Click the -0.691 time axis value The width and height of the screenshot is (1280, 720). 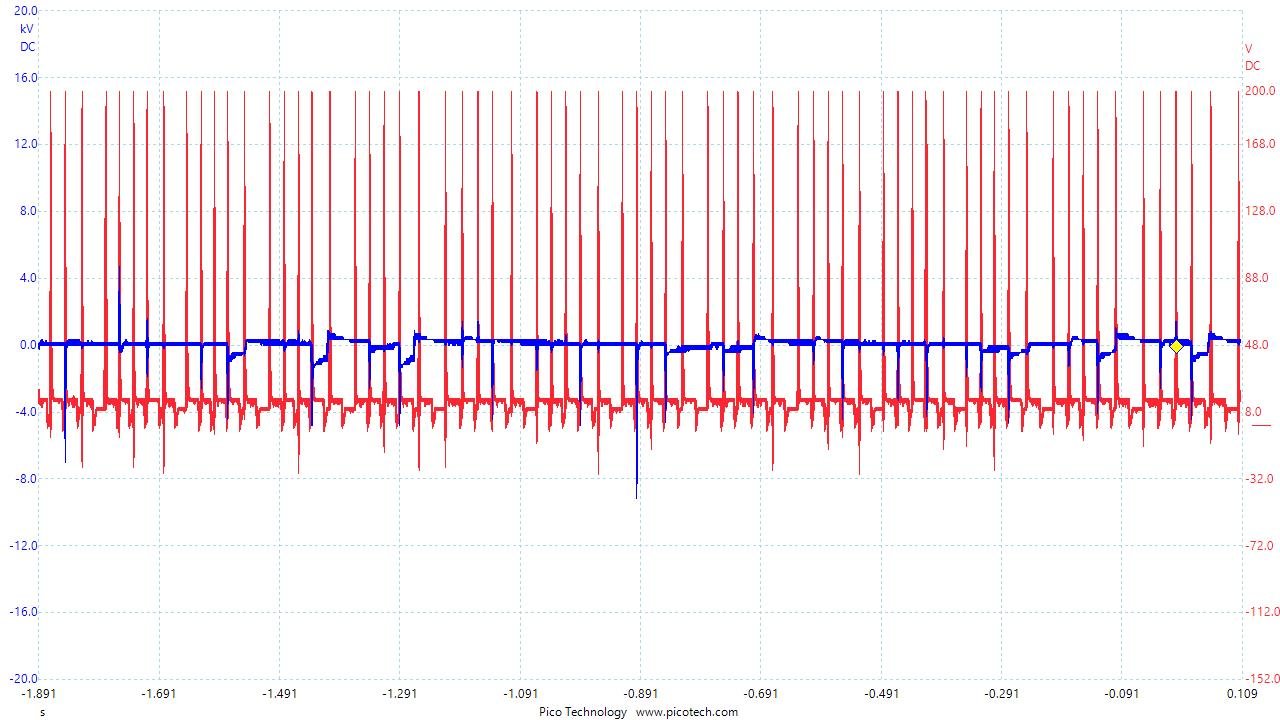click(760, 693)
